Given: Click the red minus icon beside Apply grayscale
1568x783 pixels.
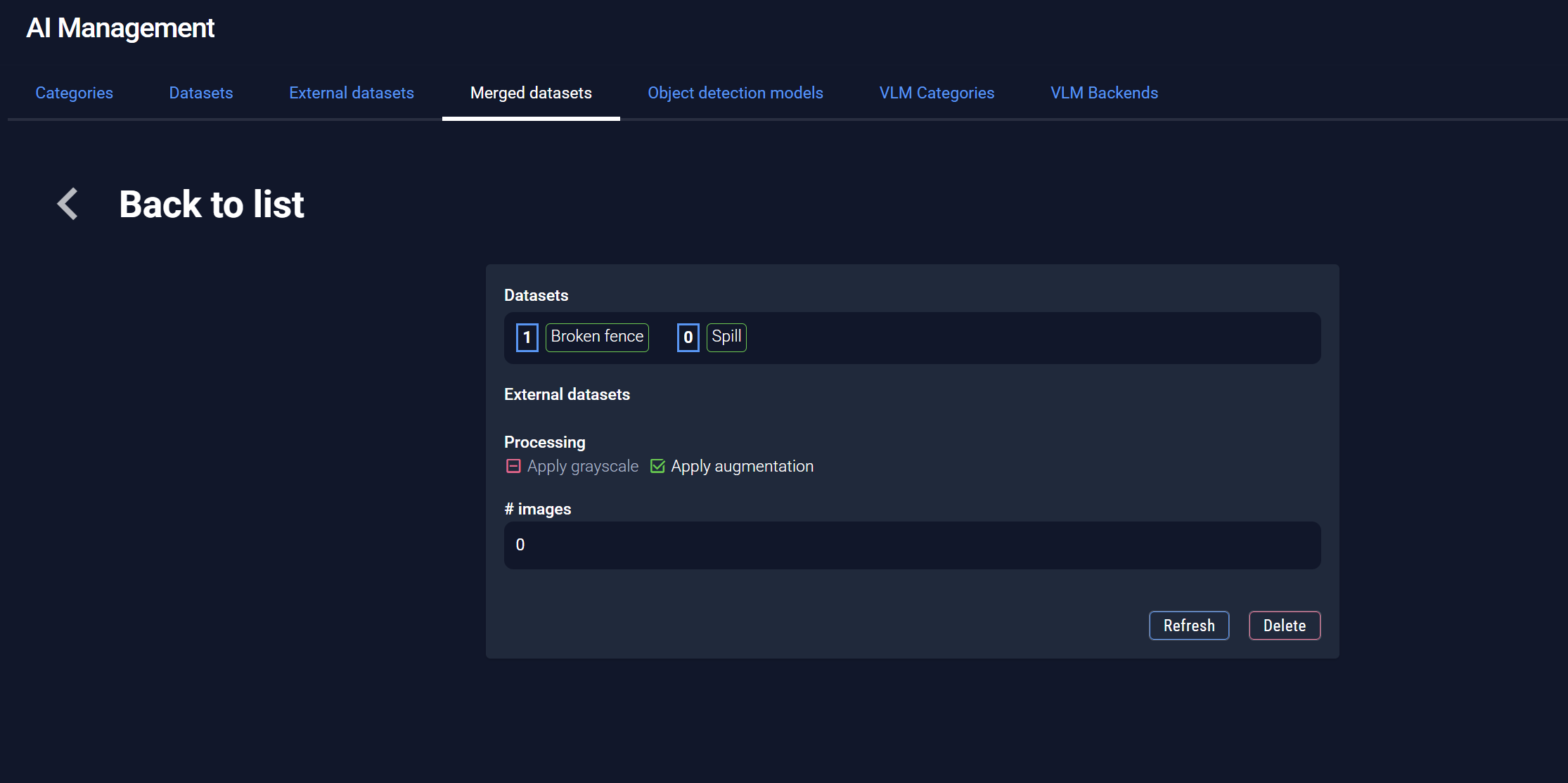Looking at the screenshot, I should (x=513, y=465).
